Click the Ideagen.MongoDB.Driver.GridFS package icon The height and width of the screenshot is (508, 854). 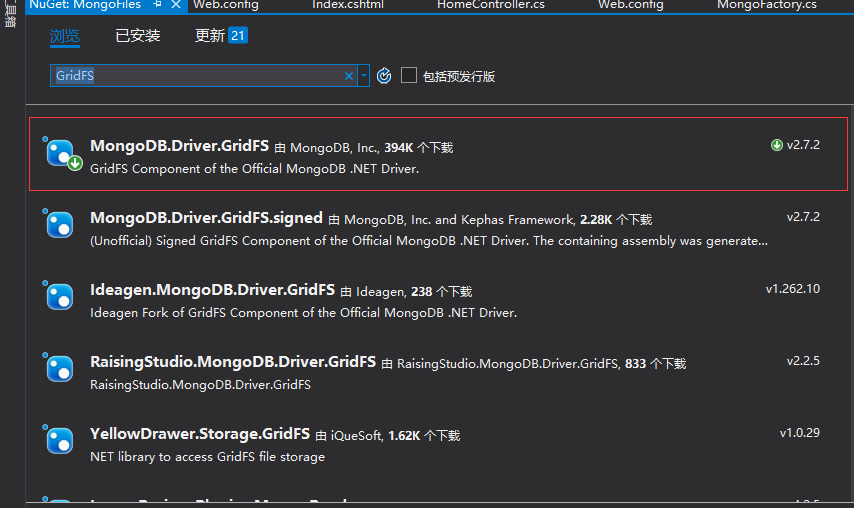point(60,297)
